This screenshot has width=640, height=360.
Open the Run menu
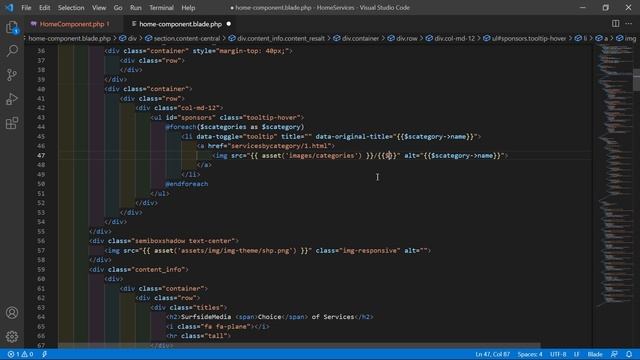tap(136, 8)
